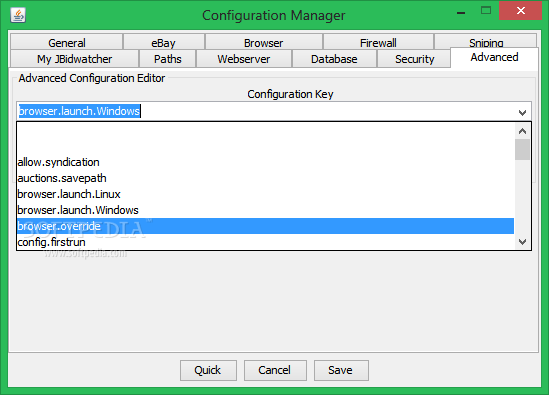The height and width of the screenshot is (395, 549).
Task: Open the Security tab
Action: (x=414, y=58)
